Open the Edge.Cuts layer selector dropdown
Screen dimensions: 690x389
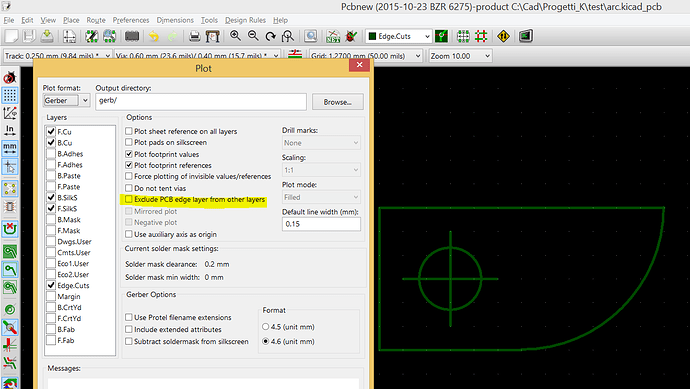(x=399, y=37)
